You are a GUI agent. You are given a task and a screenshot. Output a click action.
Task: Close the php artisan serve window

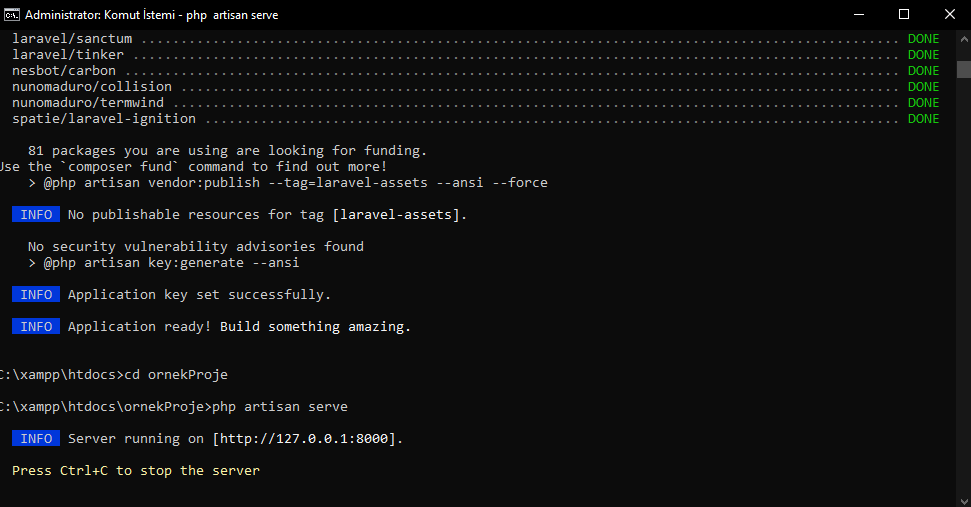tap(949, 14)
